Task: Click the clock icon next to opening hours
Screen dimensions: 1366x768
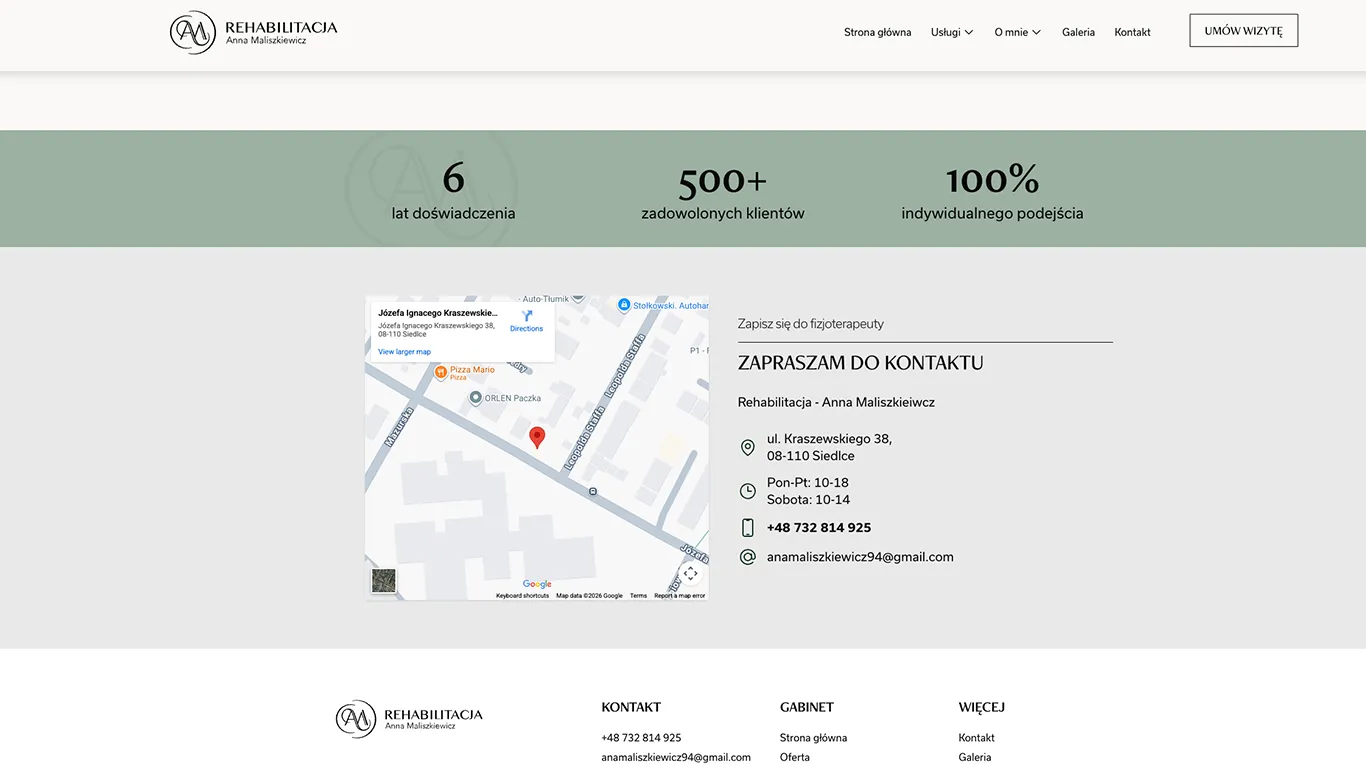Action: [x=747, y=491]
